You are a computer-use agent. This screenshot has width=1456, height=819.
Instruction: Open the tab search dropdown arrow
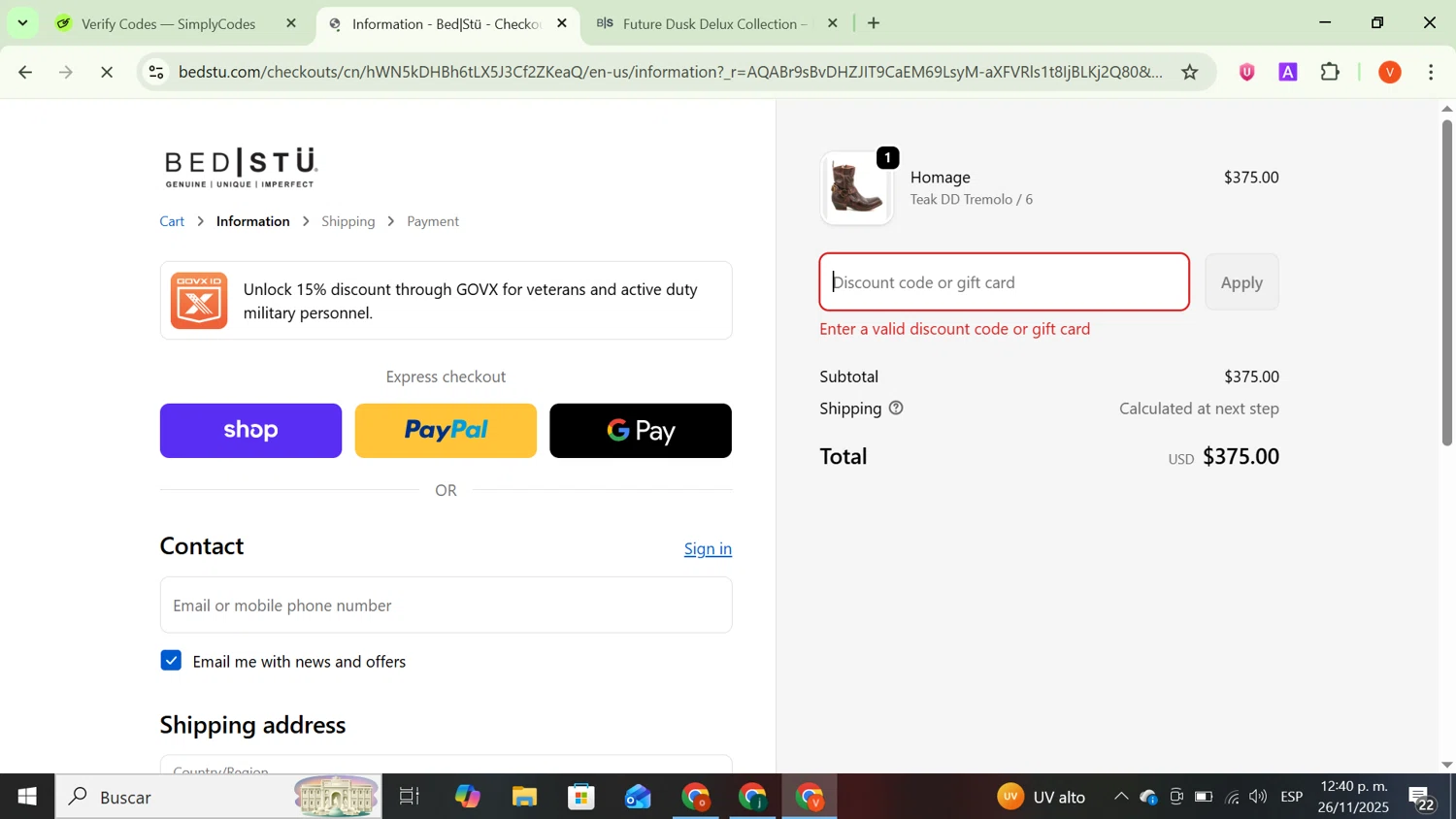point(22,22)
